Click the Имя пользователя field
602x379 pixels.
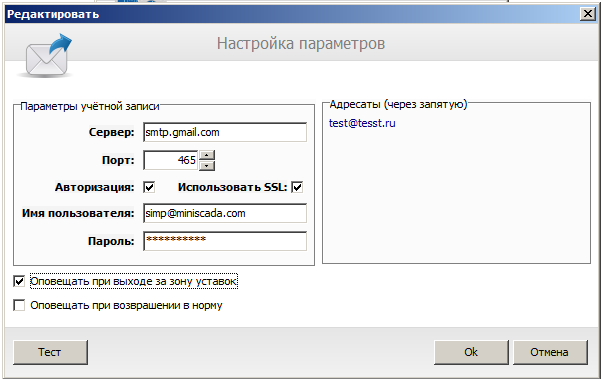[x=225, y=213]
